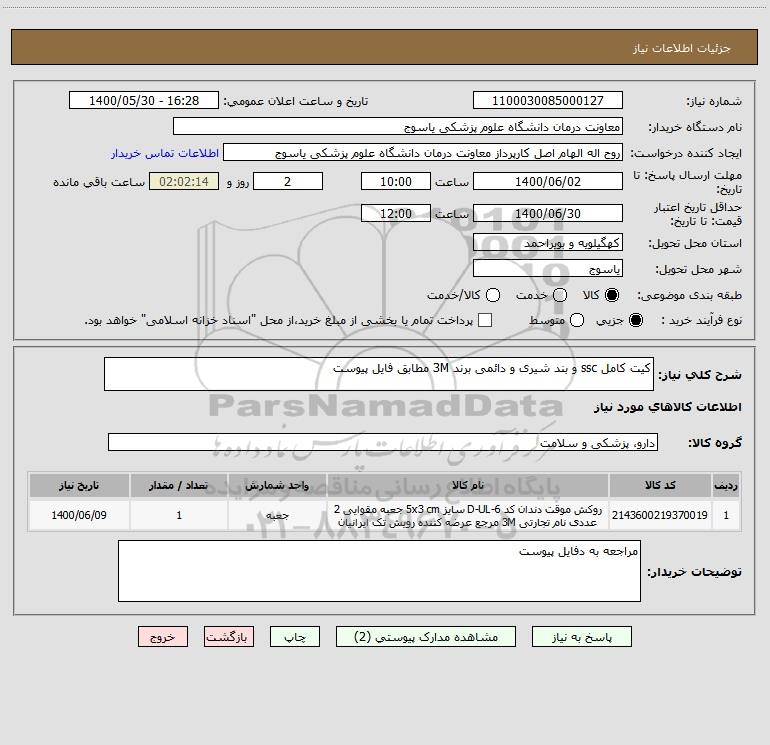The width and height of the screenshot is (770, 745).
Task: Click the deadline time field 10:00
Action: pos(396,181)
